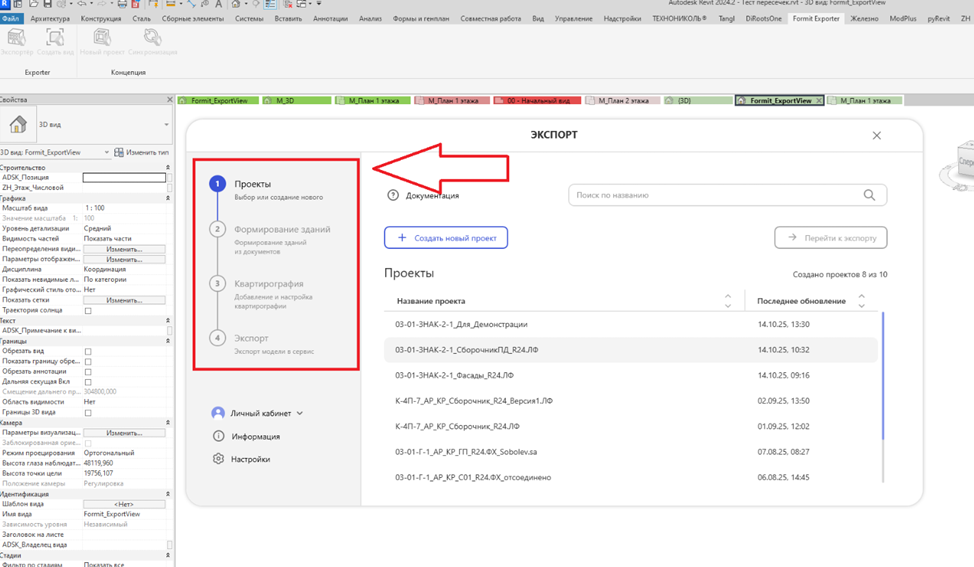
Task: Switch to Архитектура ribbon tab
Action: pos(50,19)
